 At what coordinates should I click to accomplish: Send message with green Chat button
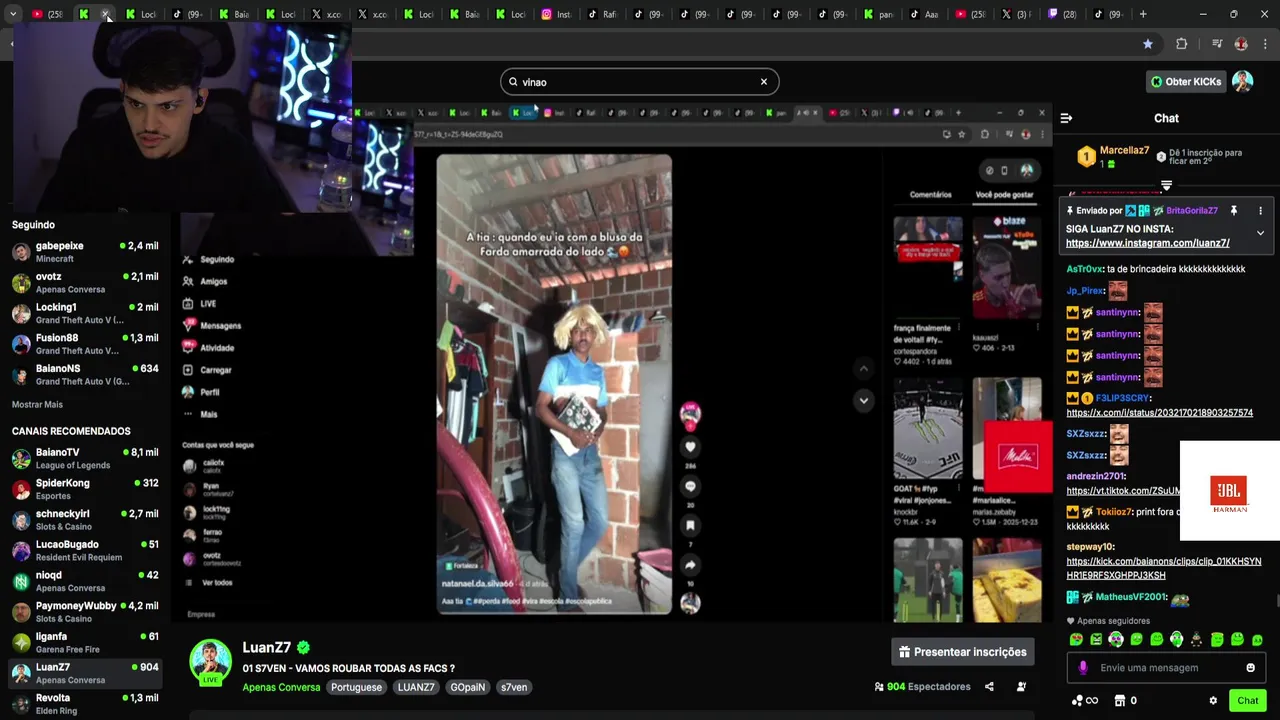(x=1247, y=701)
